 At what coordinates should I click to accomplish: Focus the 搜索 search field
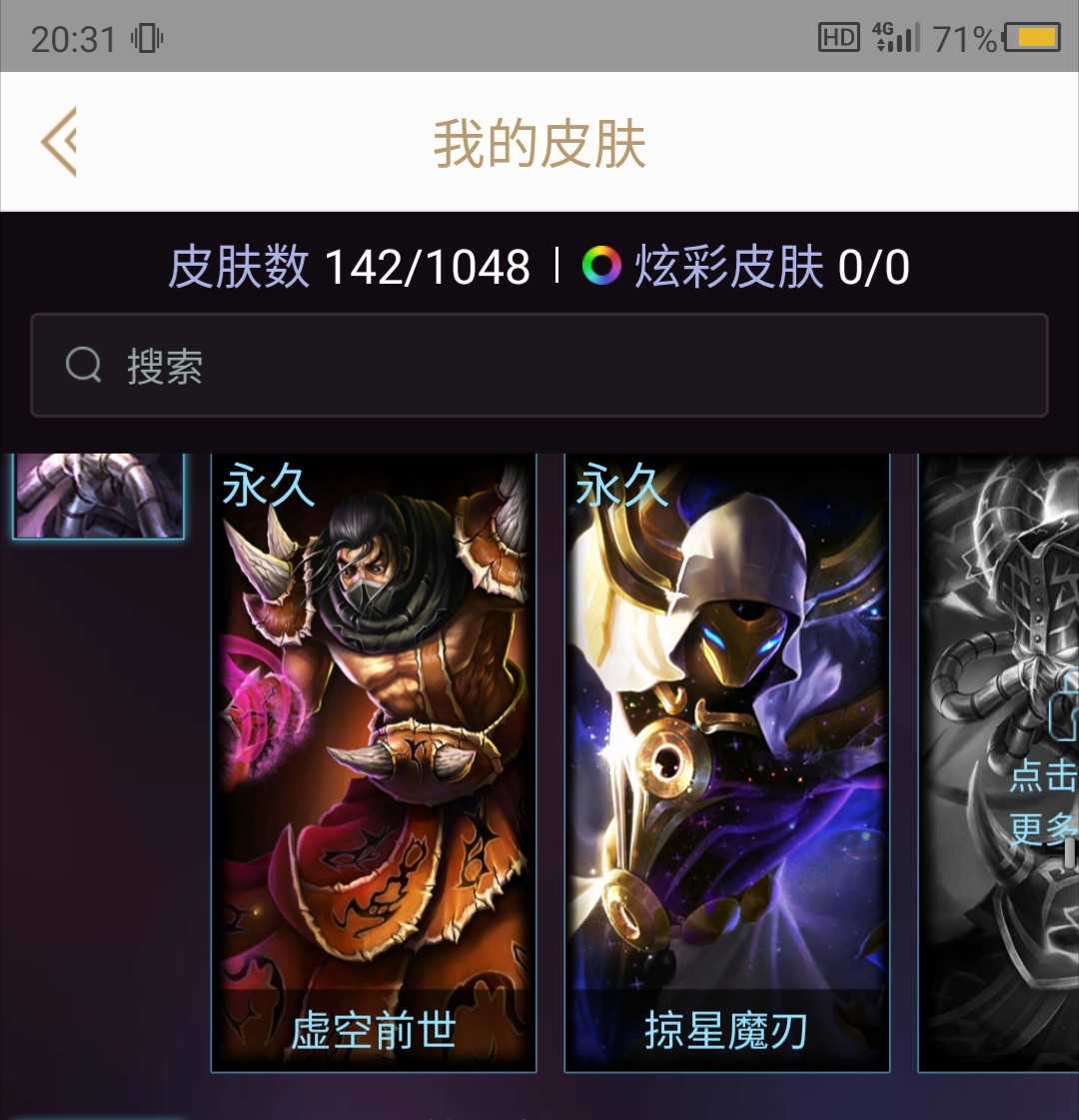coord(539,365)
